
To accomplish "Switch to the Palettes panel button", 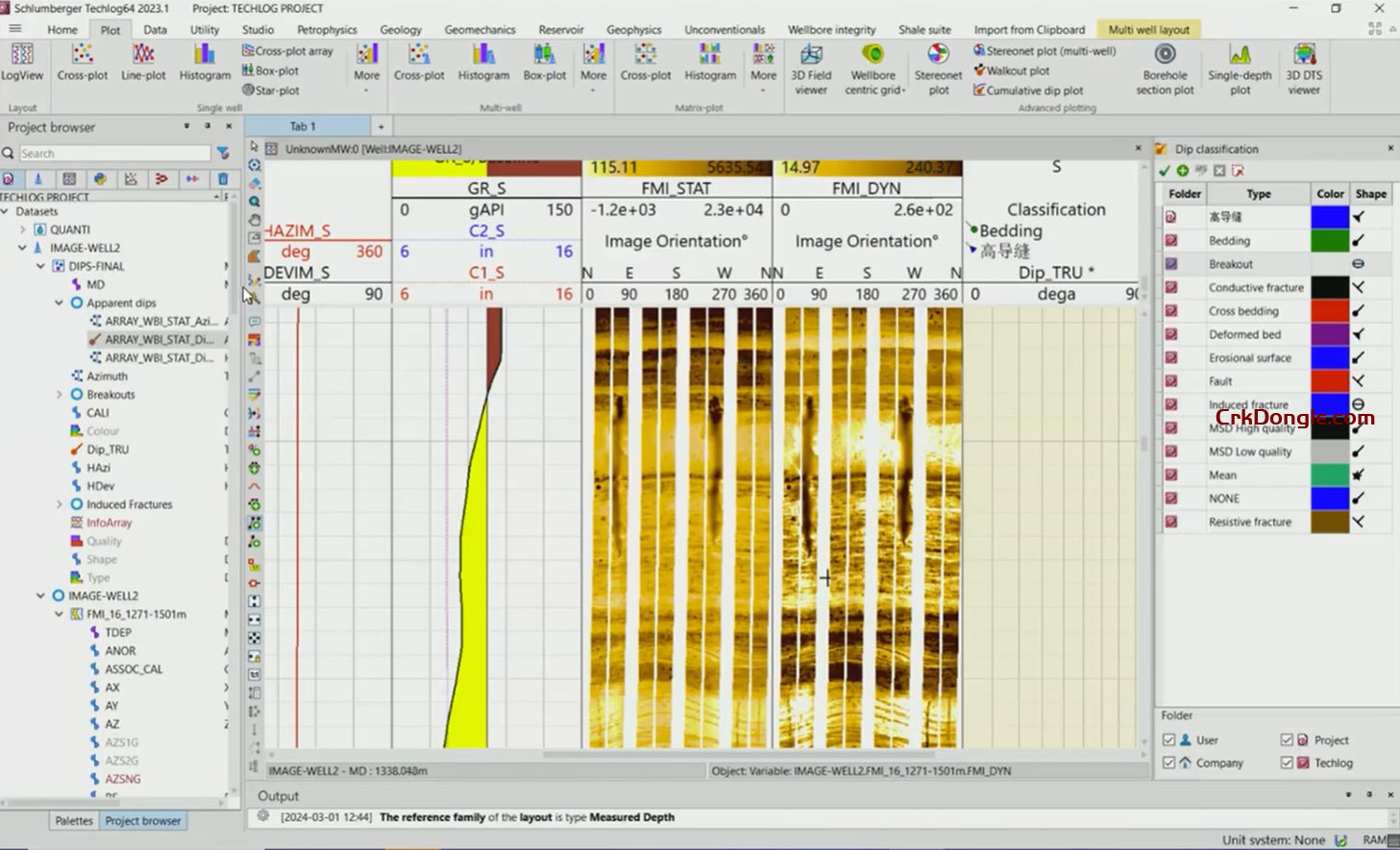I will 74,821.
